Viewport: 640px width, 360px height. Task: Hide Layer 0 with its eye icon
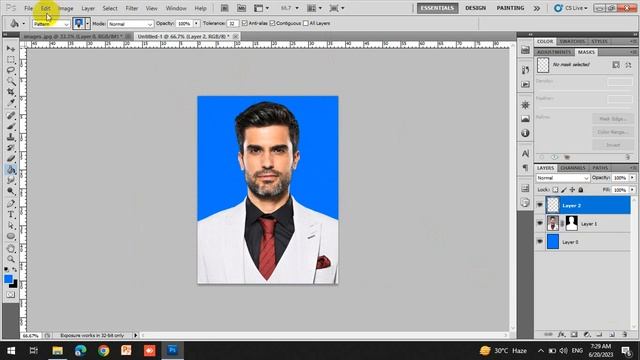point(540,242)
